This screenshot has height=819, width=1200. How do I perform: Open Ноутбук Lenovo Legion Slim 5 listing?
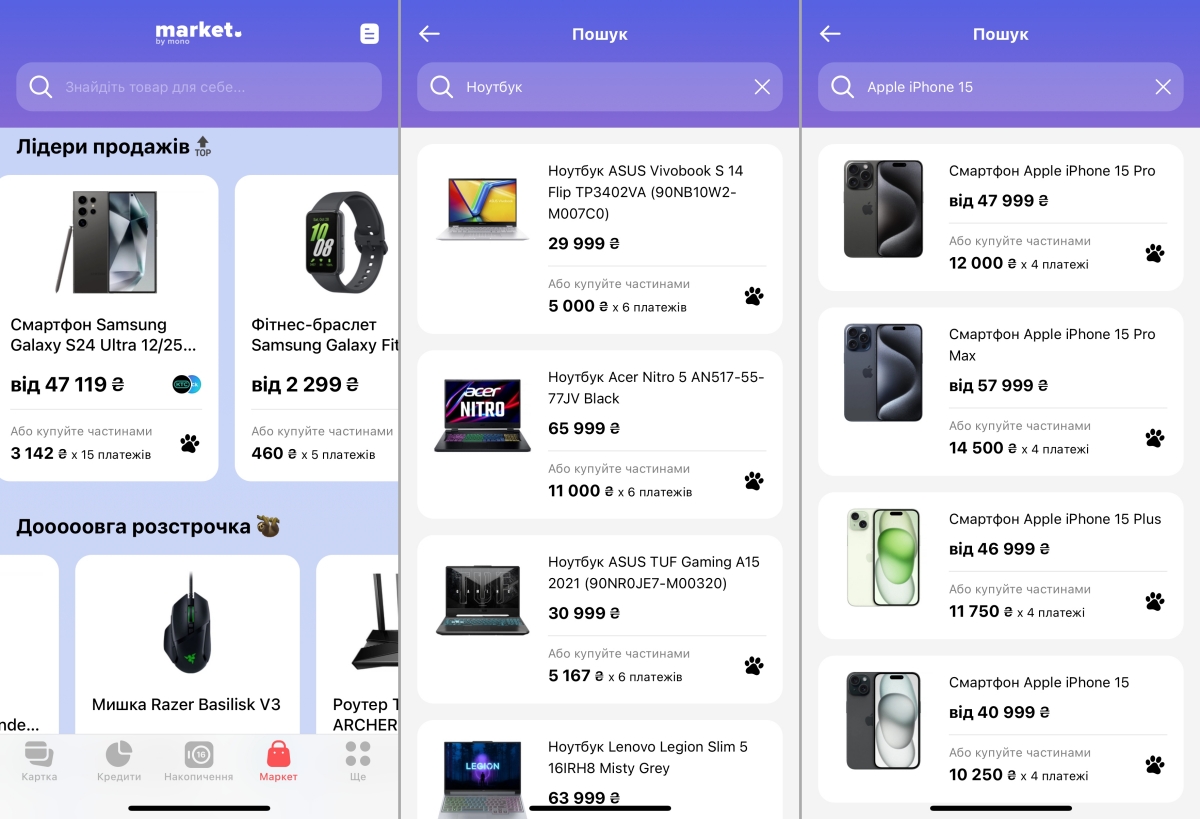click(647, 757)
